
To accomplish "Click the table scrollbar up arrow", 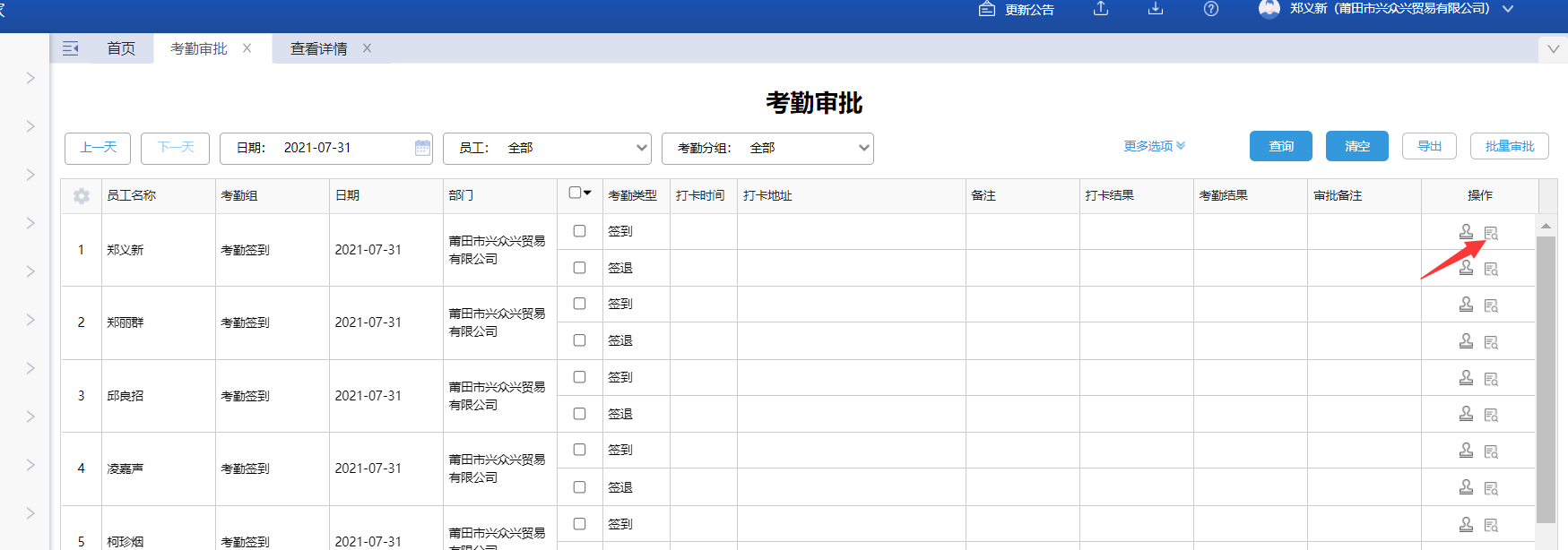I will 1546,225.
